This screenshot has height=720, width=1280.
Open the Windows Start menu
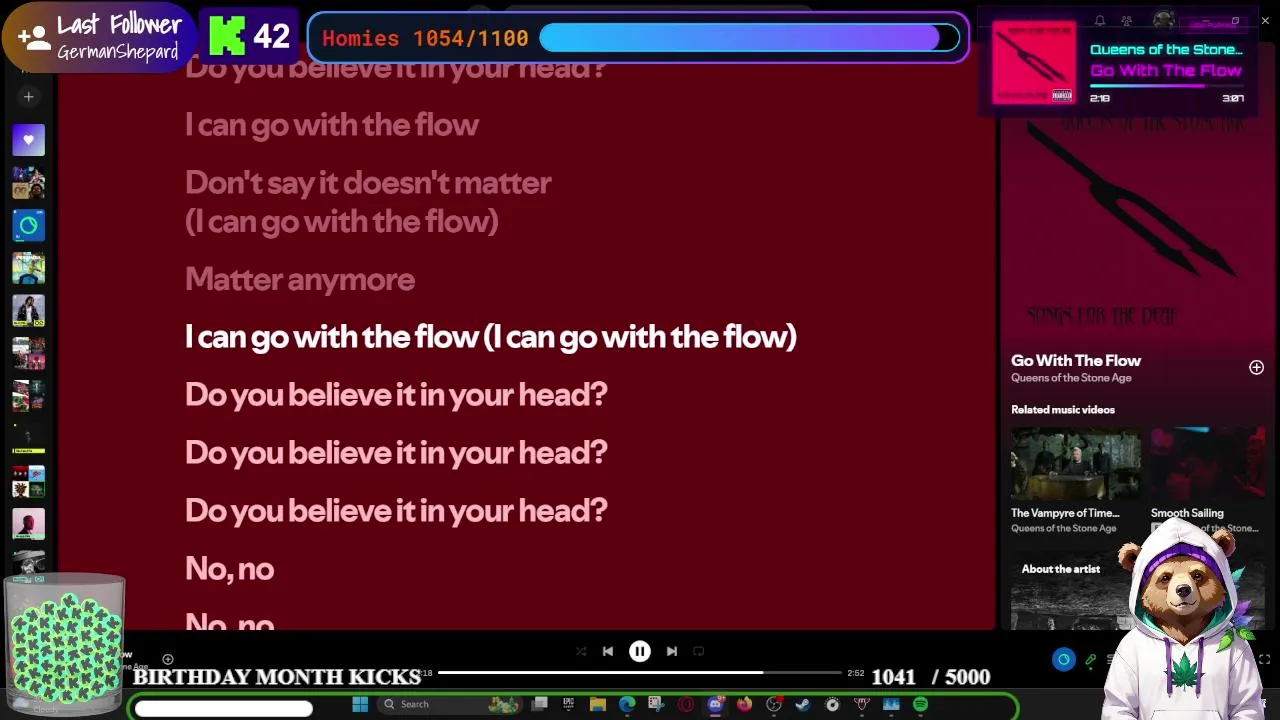tap(360, 704)
